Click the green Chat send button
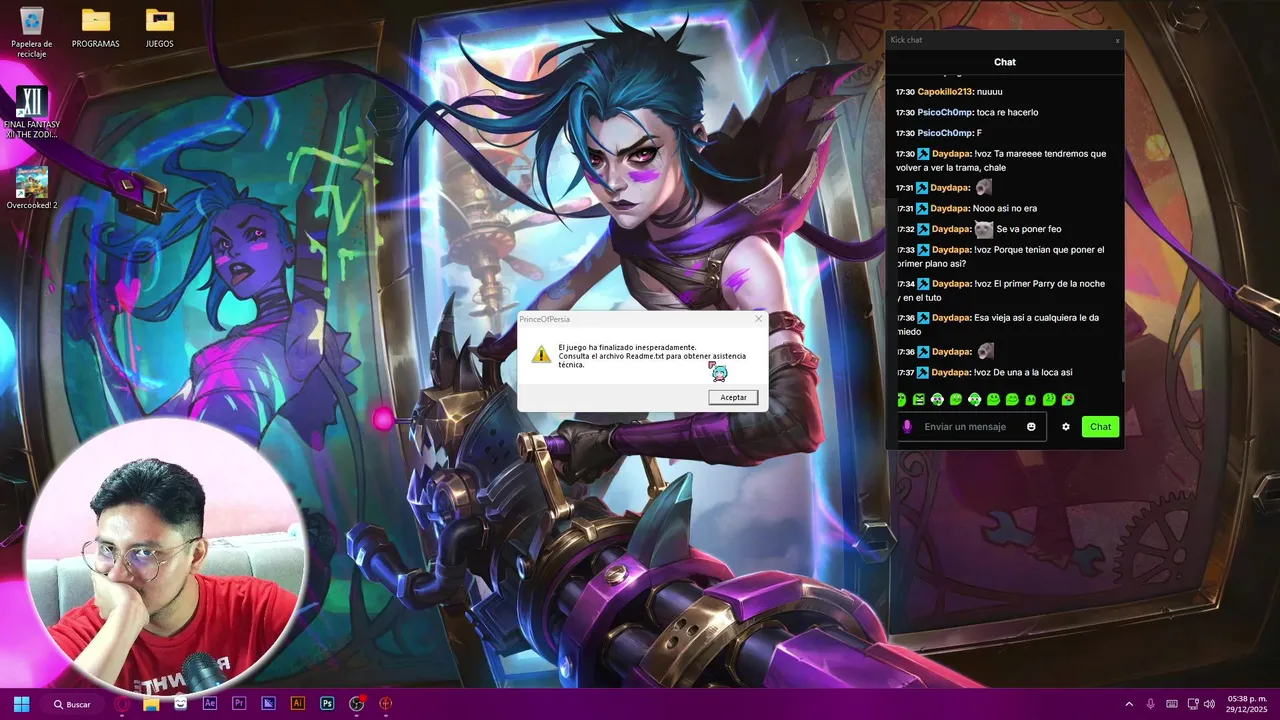Image resolution: width=1280 pixels, height=720 pixels. click(1100, 427)
